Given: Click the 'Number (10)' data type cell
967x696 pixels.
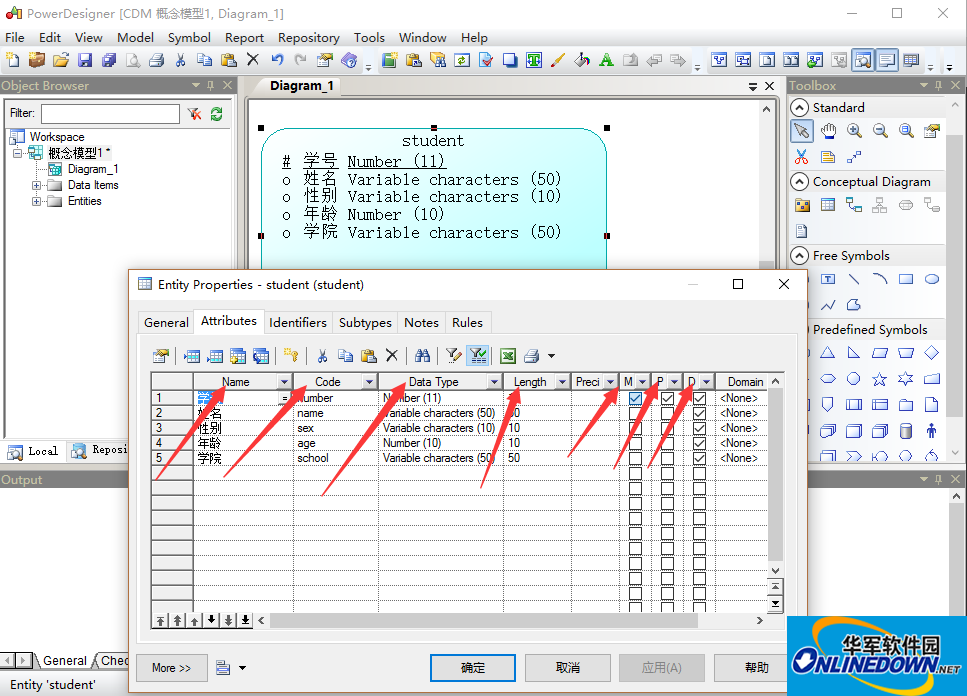Looking at the screenshot, I should 440,443.
